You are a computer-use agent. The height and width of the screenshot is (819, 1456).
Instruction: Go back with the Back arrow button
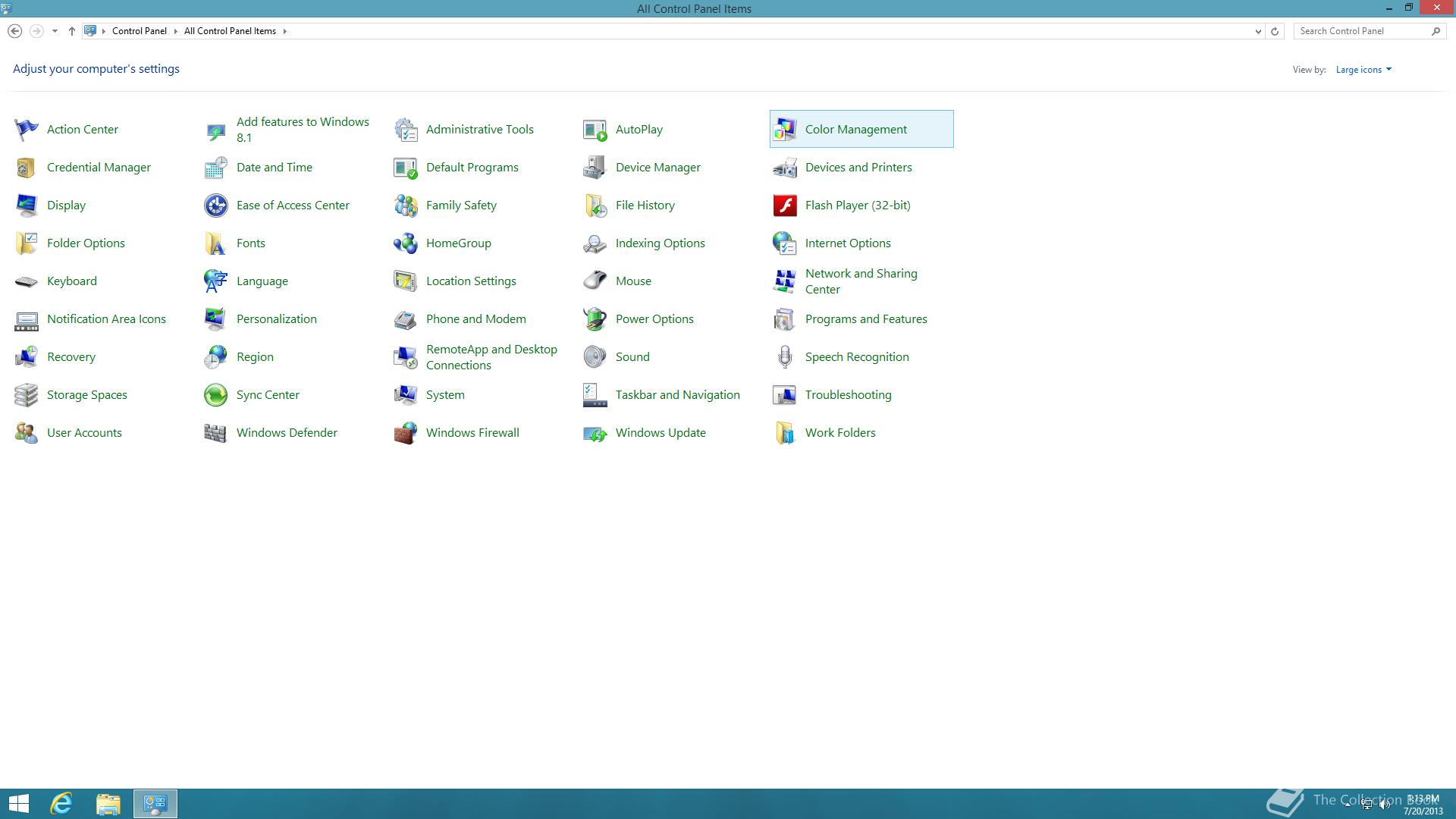[14, 31]
